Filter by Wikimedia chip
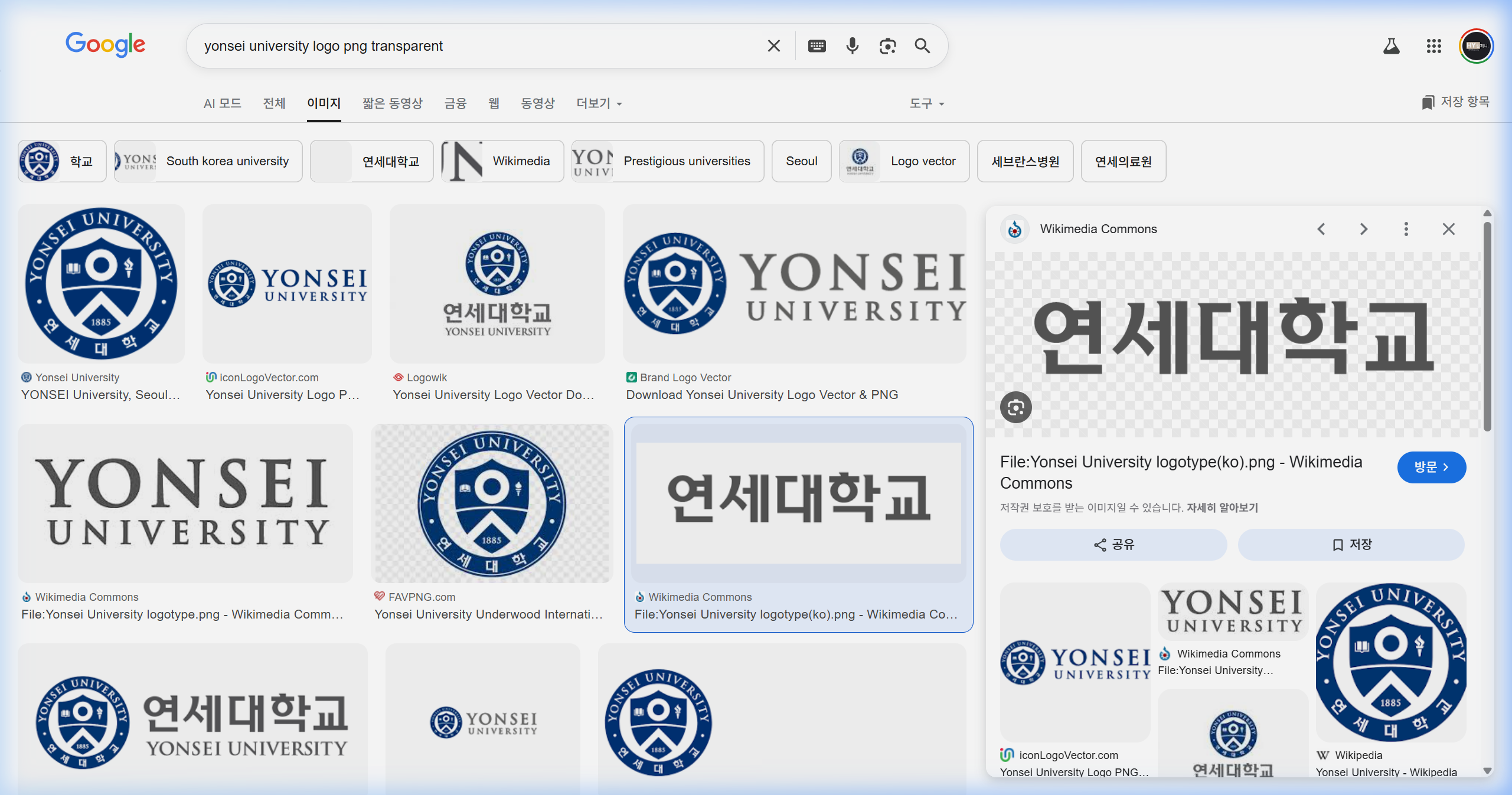Image resolution: width=1512 pixels, height=795 pixels. coord(502,161)
